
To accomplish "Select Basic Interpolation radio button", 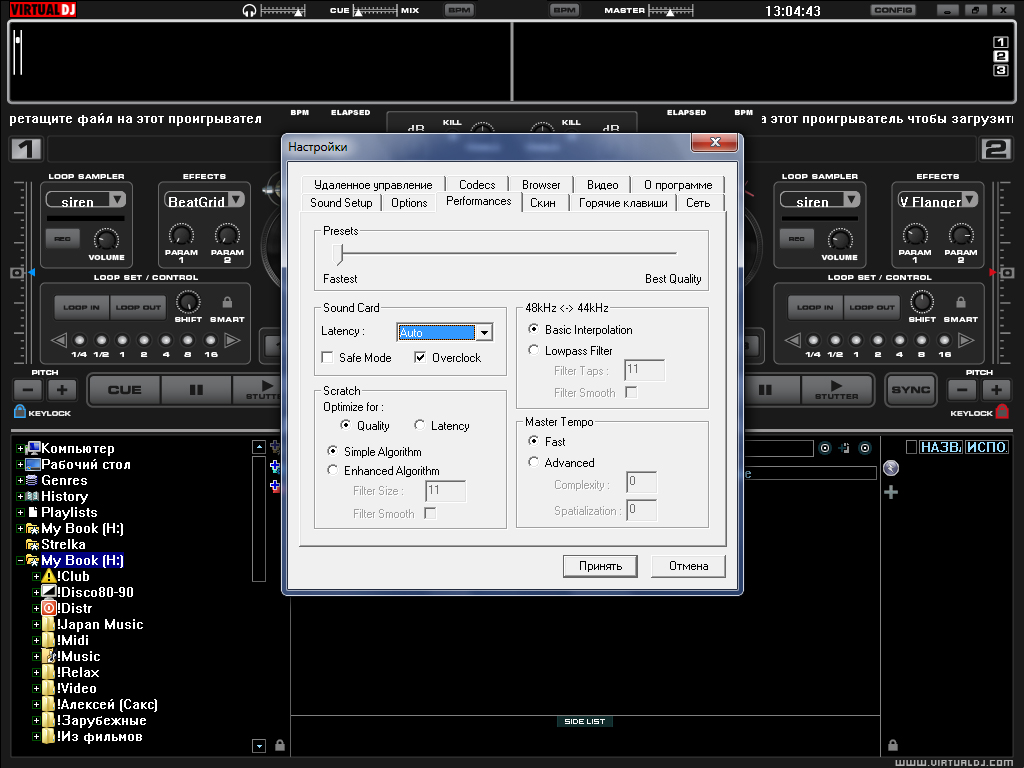I will point(534,329).
